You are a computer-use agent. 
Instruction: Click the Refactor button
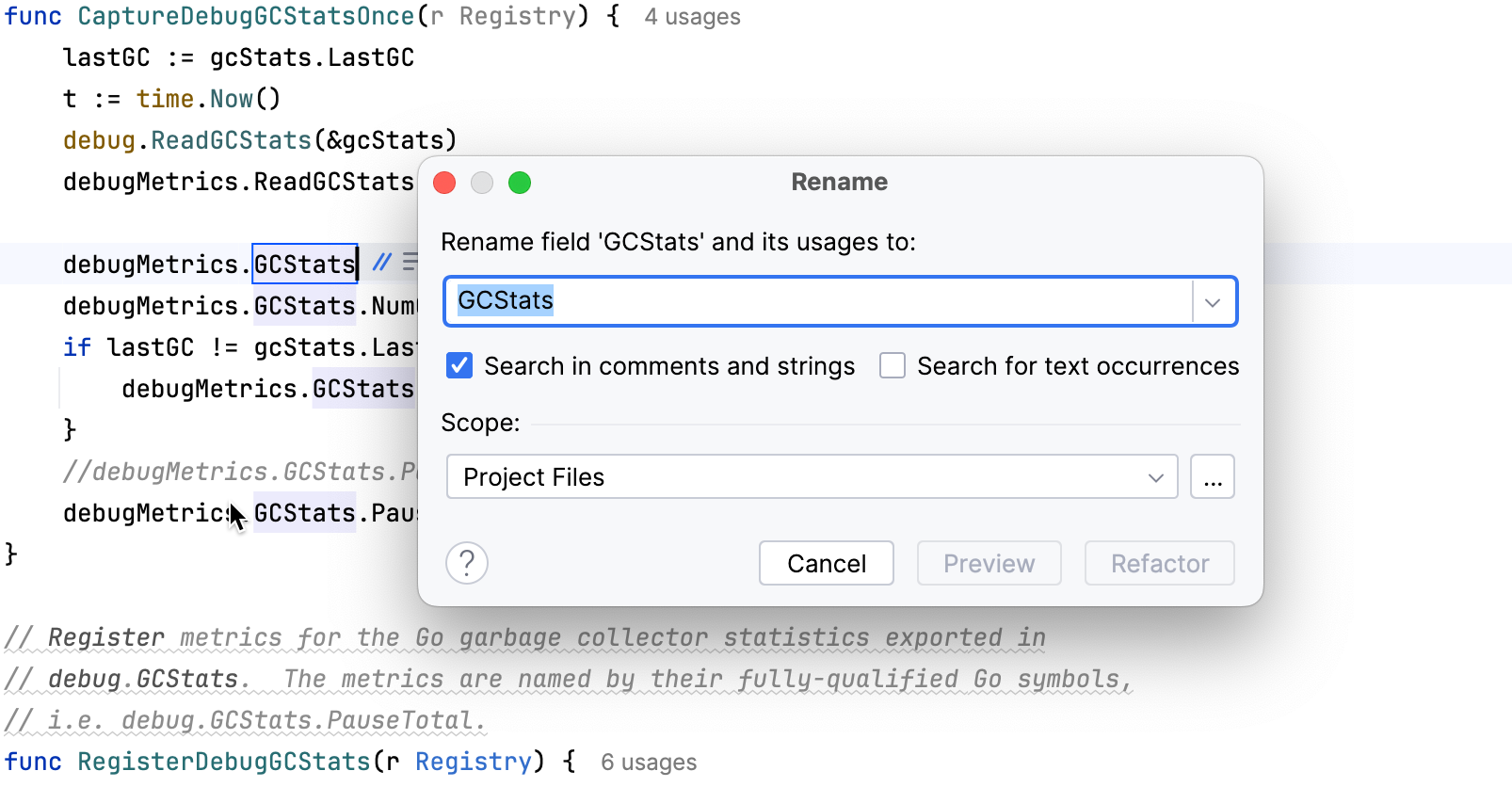coord(1159,564)
